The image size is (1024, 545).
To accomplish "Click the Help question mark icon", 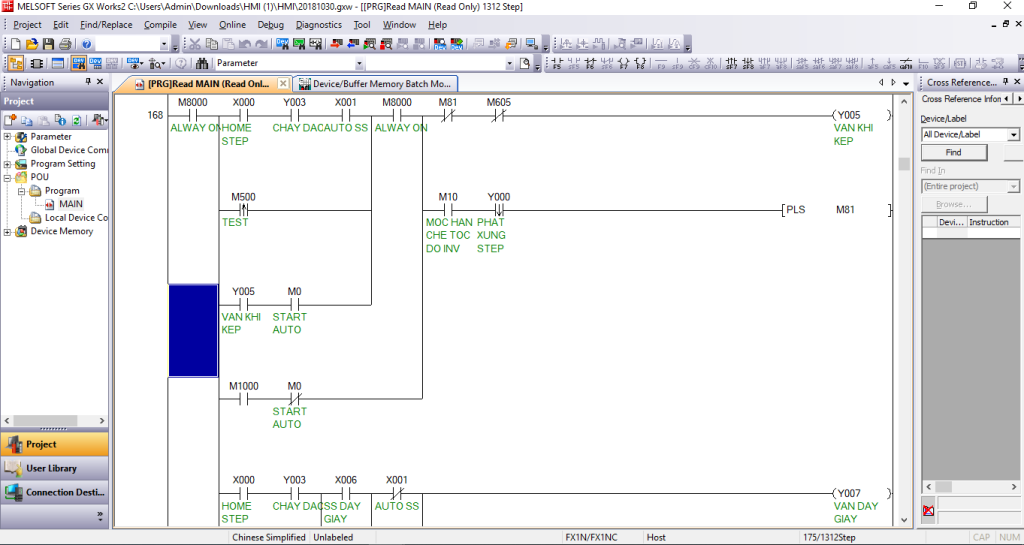I will [x=88, y=44].
